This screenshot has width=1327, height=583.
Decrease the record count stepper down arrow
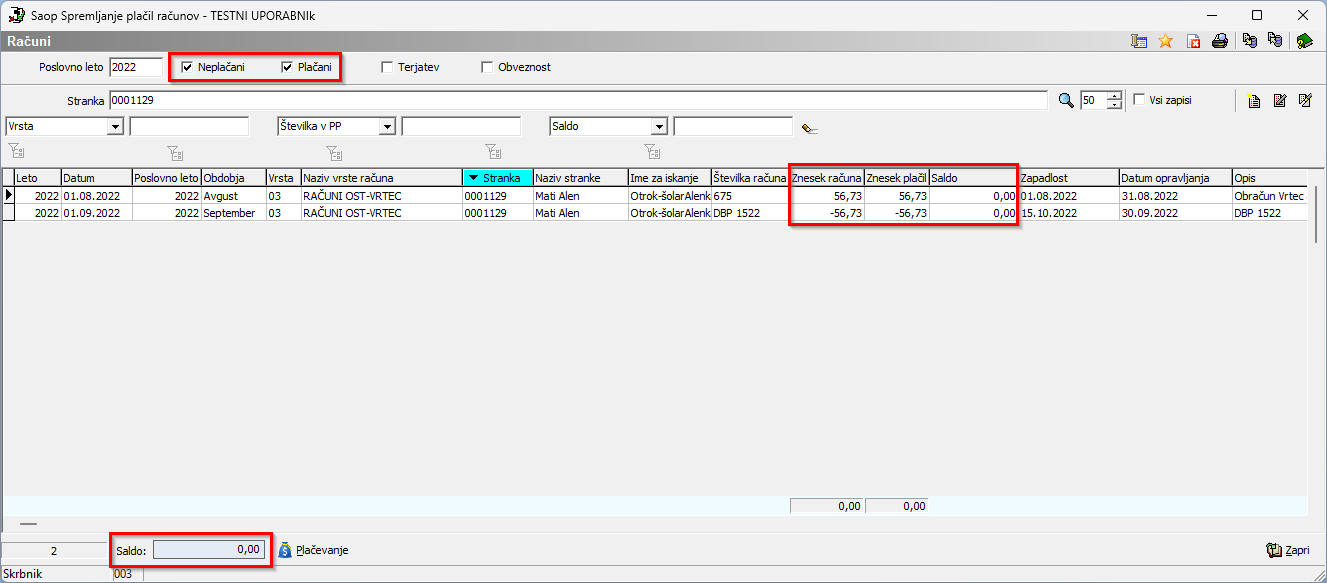coord(1115,105)
